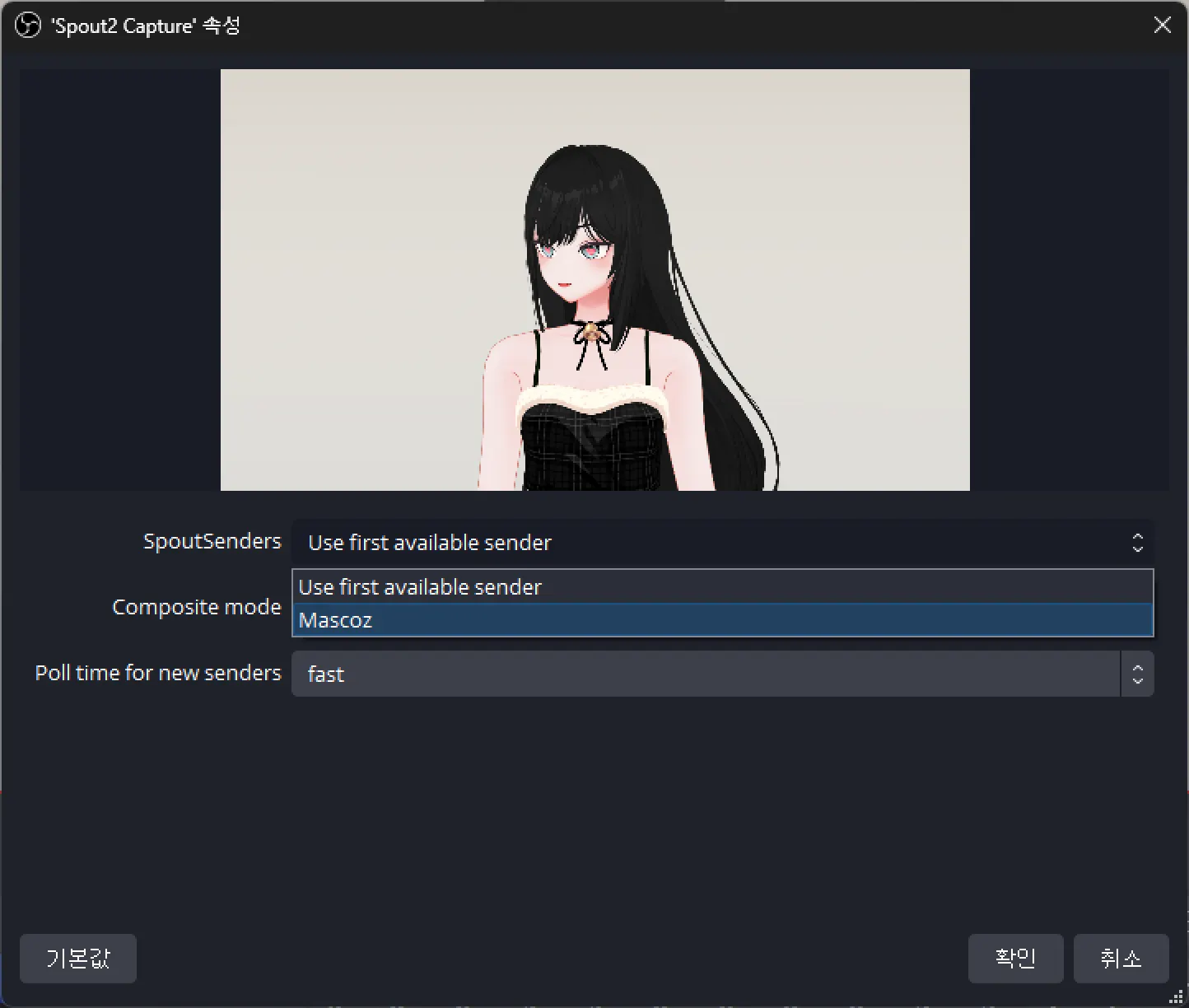The height and width of the screenshot is (1008, 1189).
Task: Open the SpoutSenders dropdown
Action: (x=722, y=543)
